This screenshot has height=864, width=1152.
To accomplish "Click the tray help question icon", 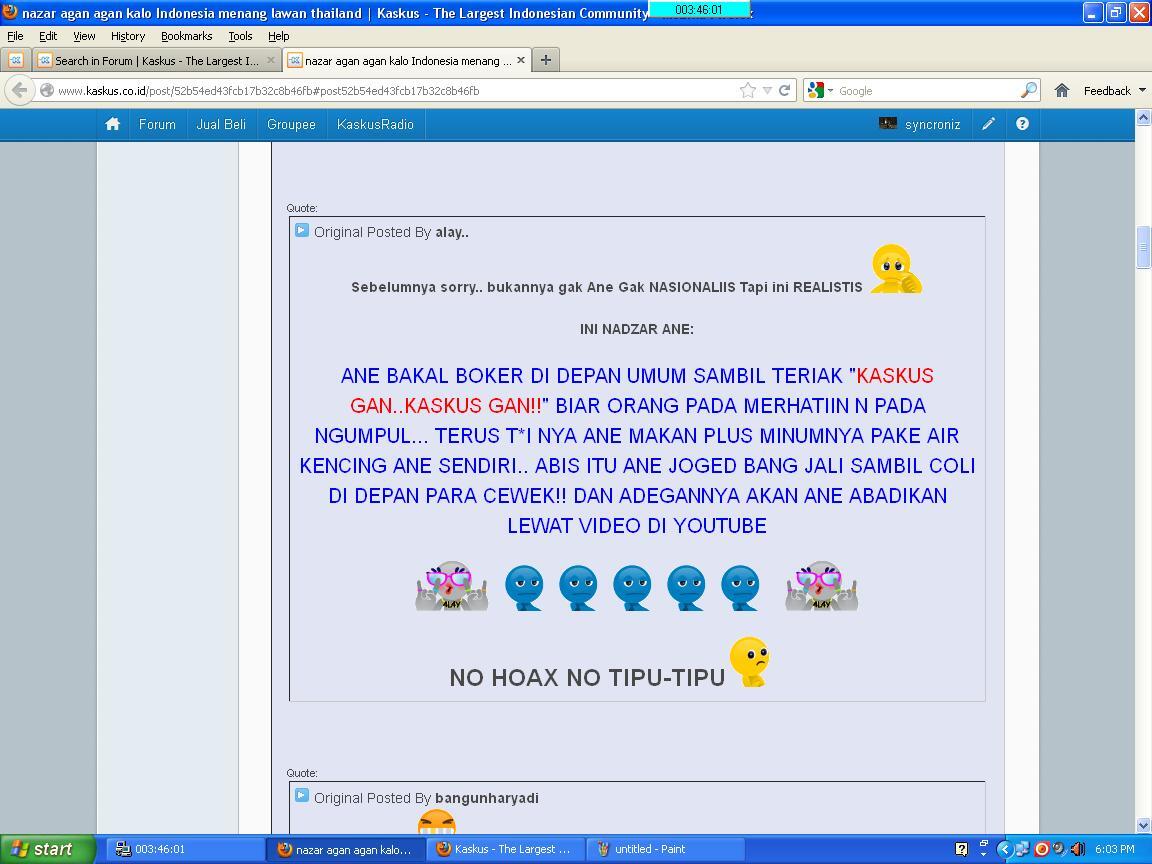I will pyautogui.click(x=961, y=849).
